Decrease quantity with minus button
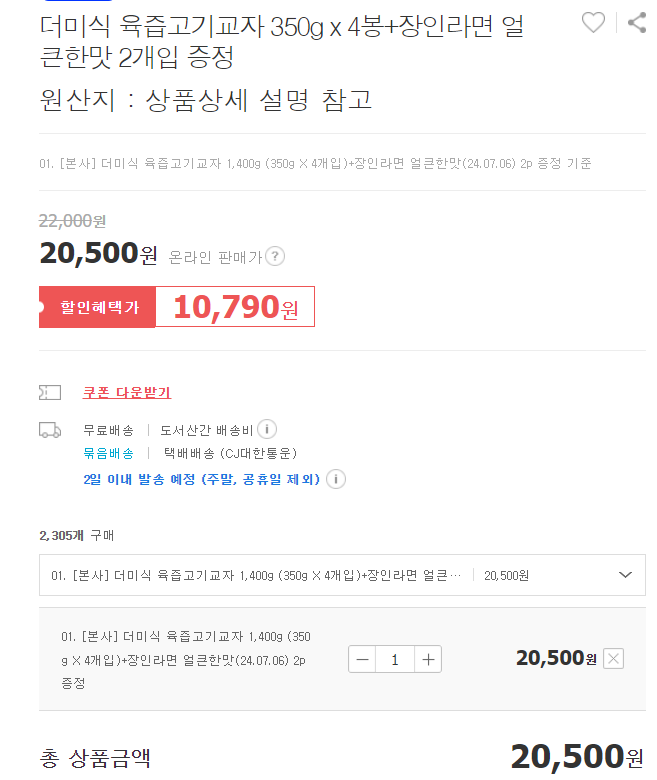 click(362, 659)
